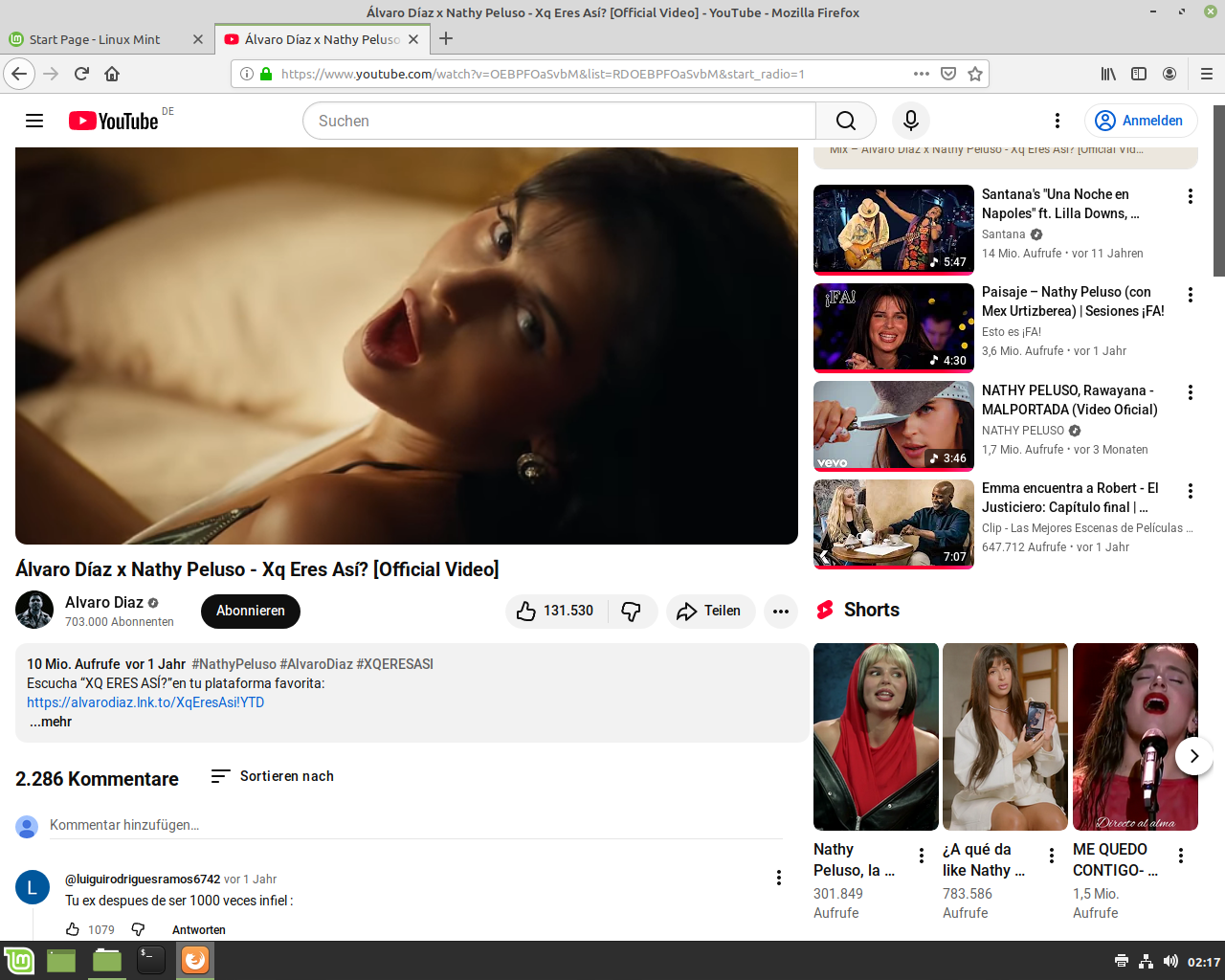Open options for Santana video
The image size is (1225, 980).
(x=1191, y=196)
